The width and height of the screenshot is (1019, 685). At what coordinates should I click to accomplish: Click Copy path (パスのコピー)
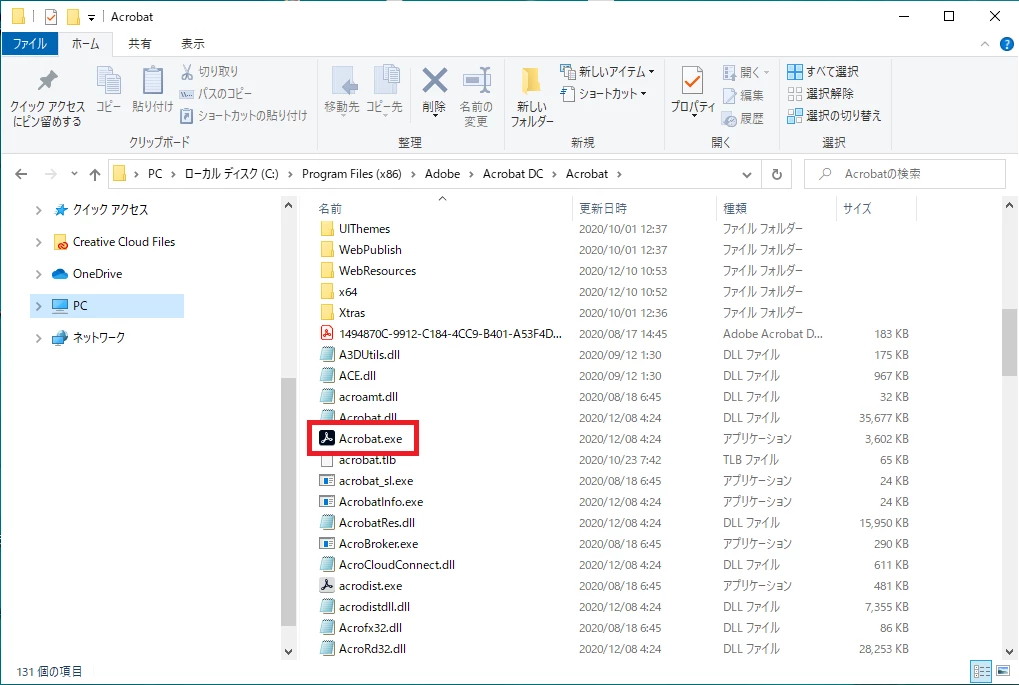(x=216, y=94)
